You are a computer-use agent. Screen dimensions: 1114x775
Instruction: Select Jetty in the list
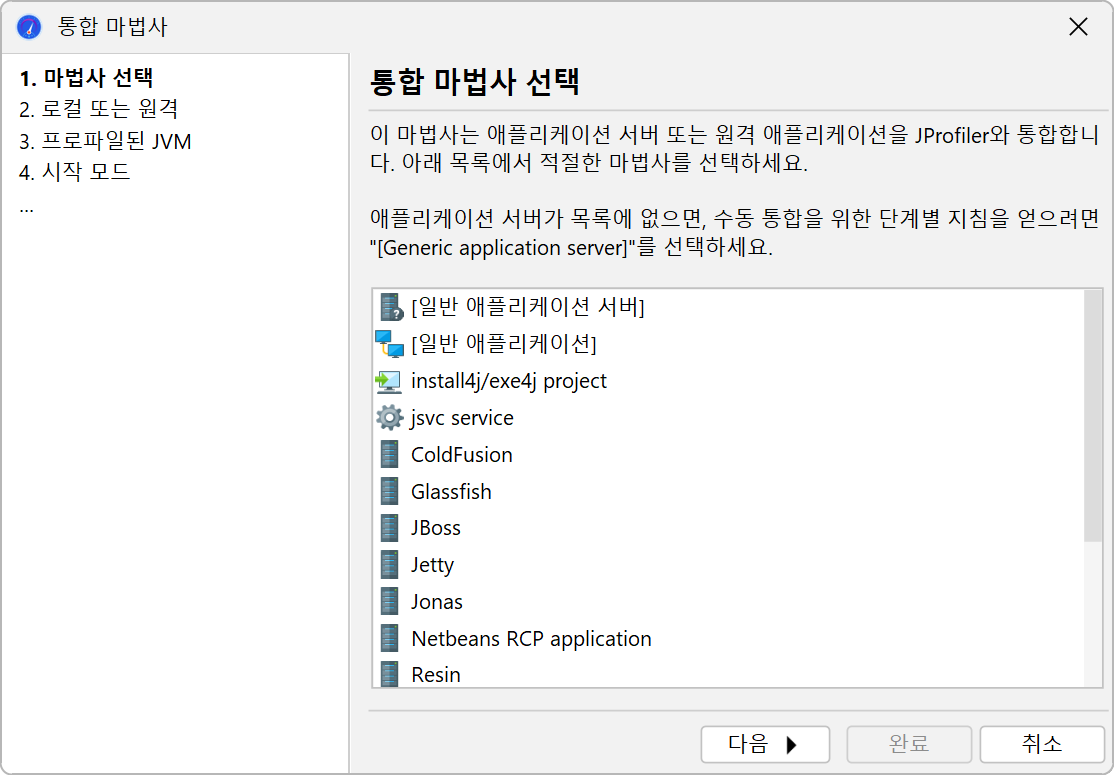[x=728, y=565]
